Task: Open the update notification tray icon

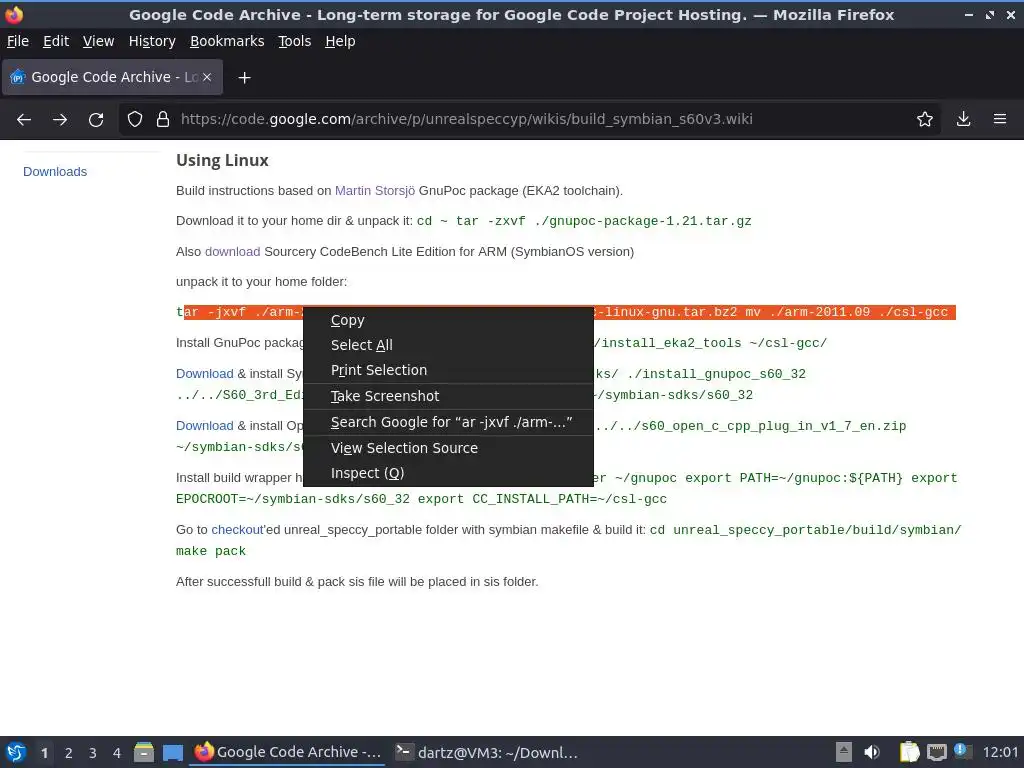Action: coord(962,751)
